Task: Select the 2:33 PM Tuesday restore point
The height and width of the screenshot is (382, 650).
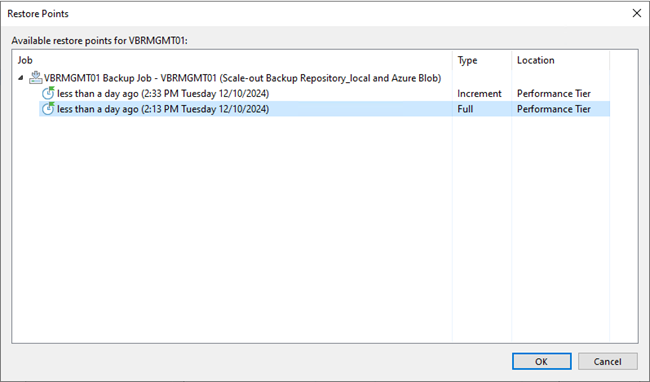Action: point(163,94)
